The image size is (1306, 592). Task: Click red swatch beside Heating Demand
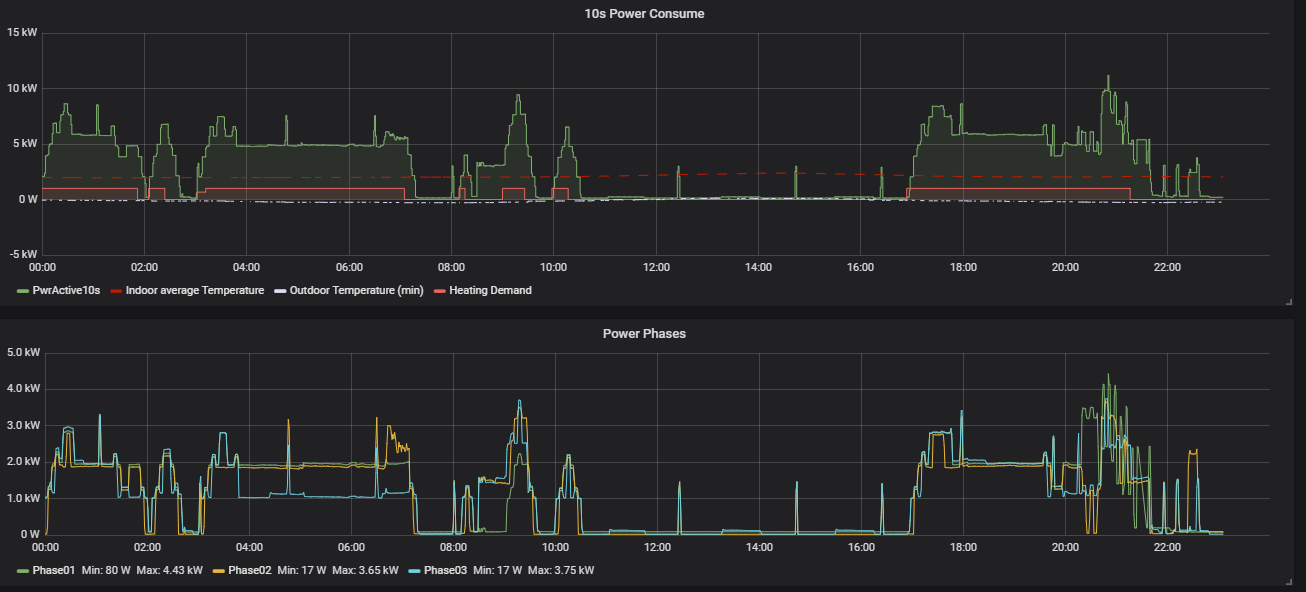coord(439,291)
